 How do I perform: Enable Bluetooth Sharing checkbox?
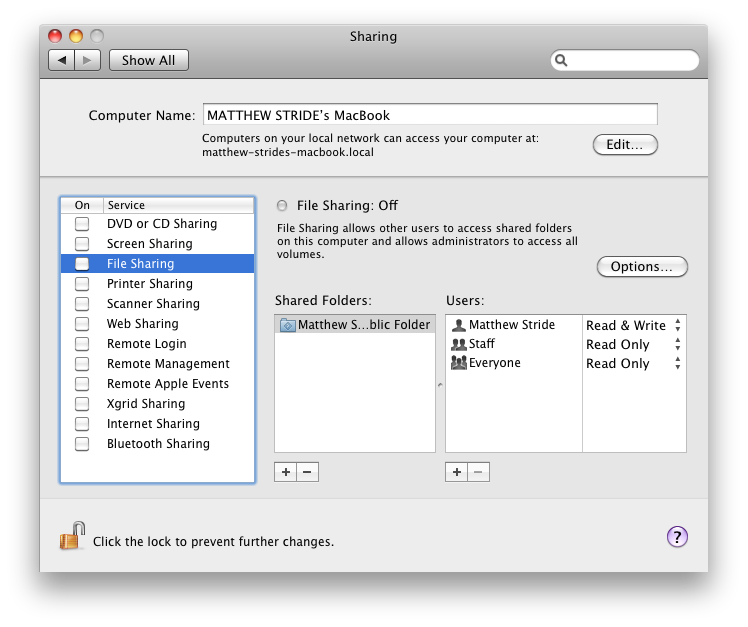coord(82,444)
